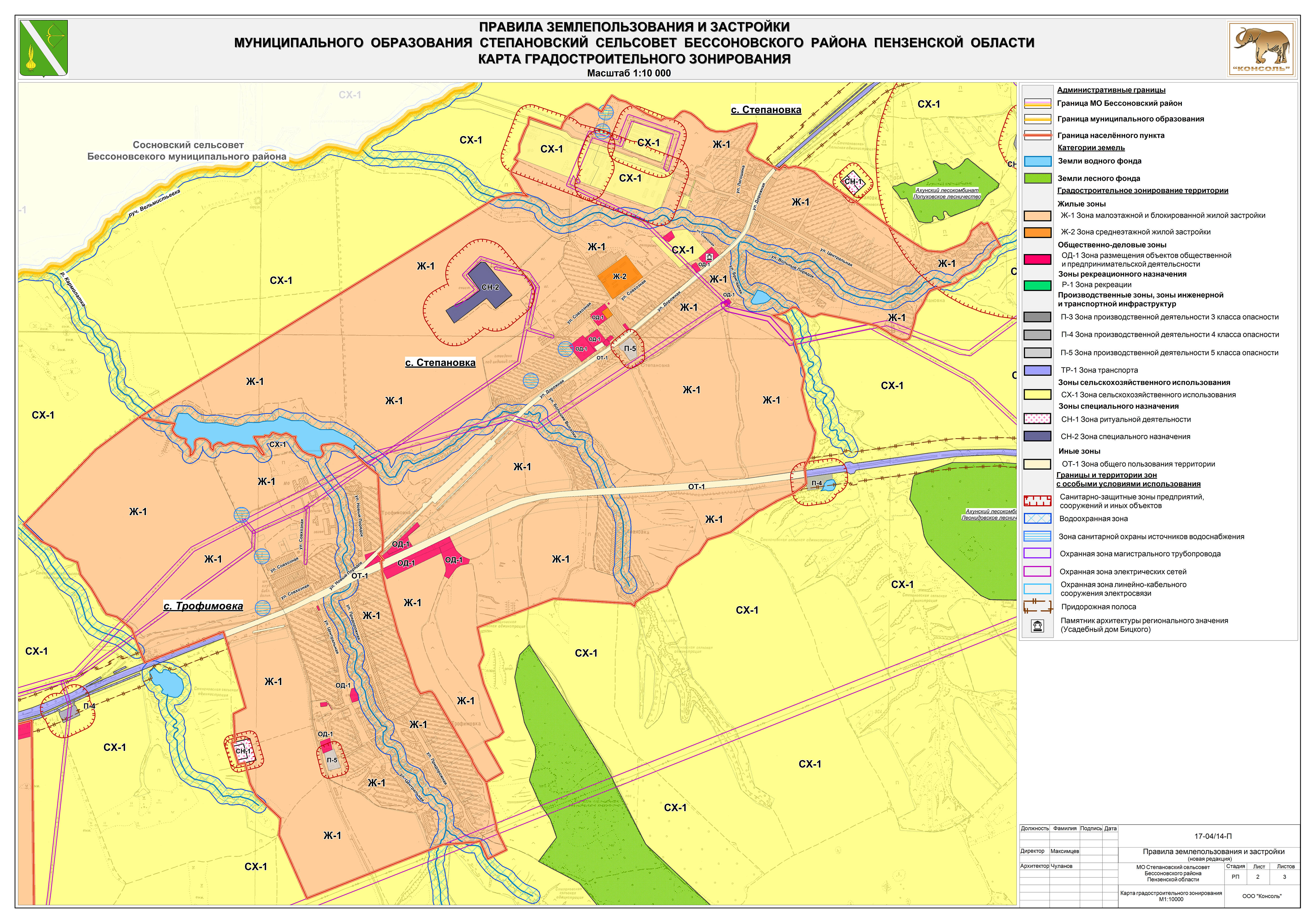Click the green coat of arms emblem
The height and width of the screenshot is (924, 1315).
(44, 48)
